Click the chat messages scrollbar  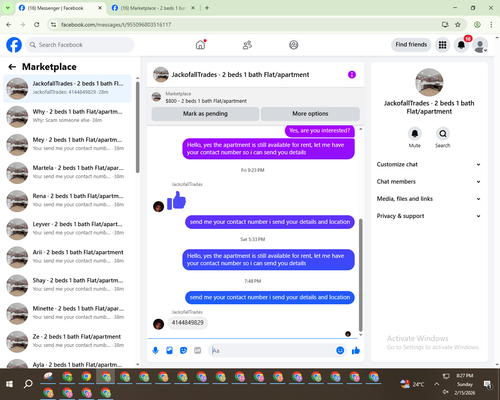coord(360,275)
